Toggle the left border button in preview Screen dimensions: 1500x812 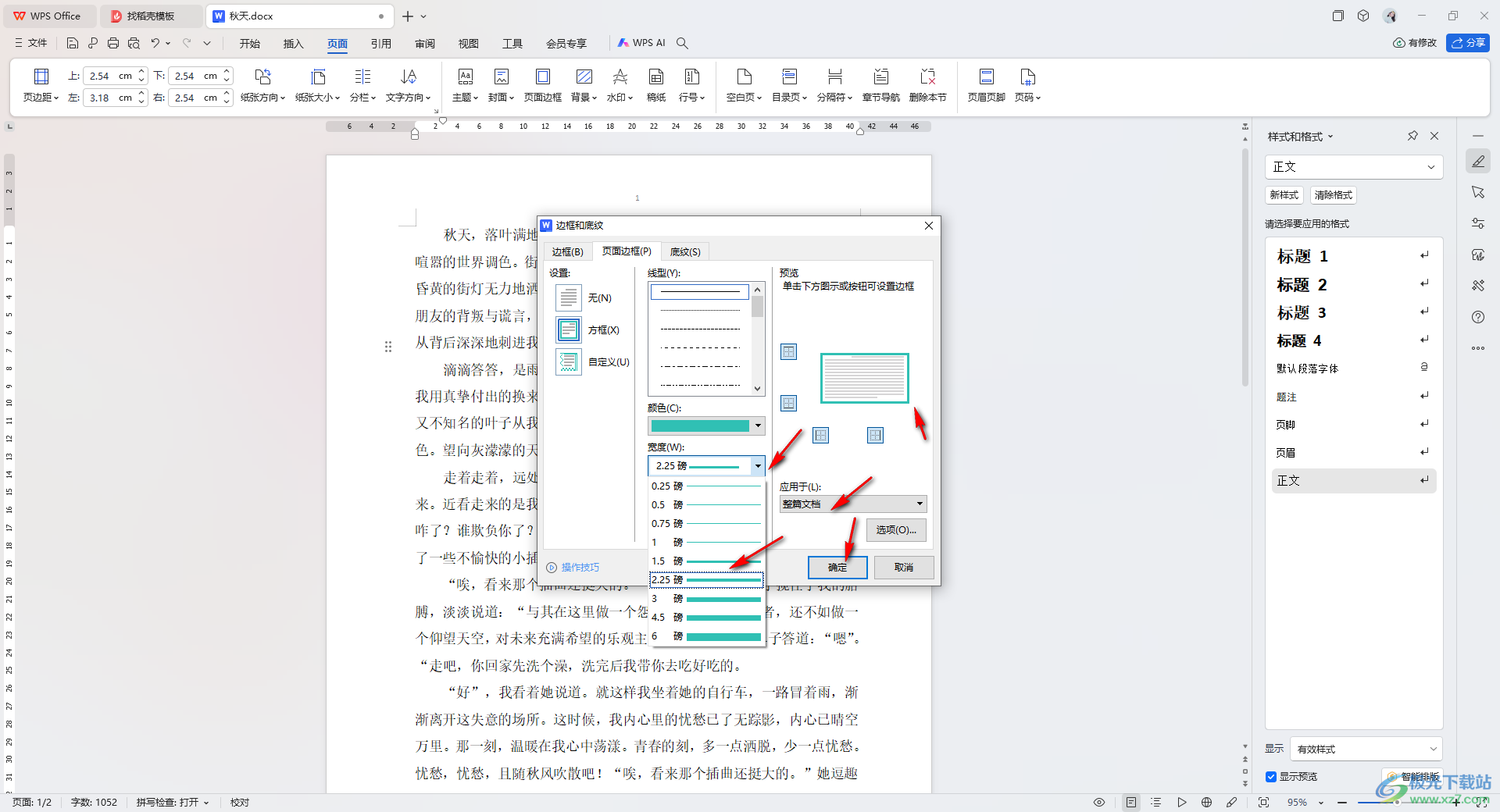820,435
